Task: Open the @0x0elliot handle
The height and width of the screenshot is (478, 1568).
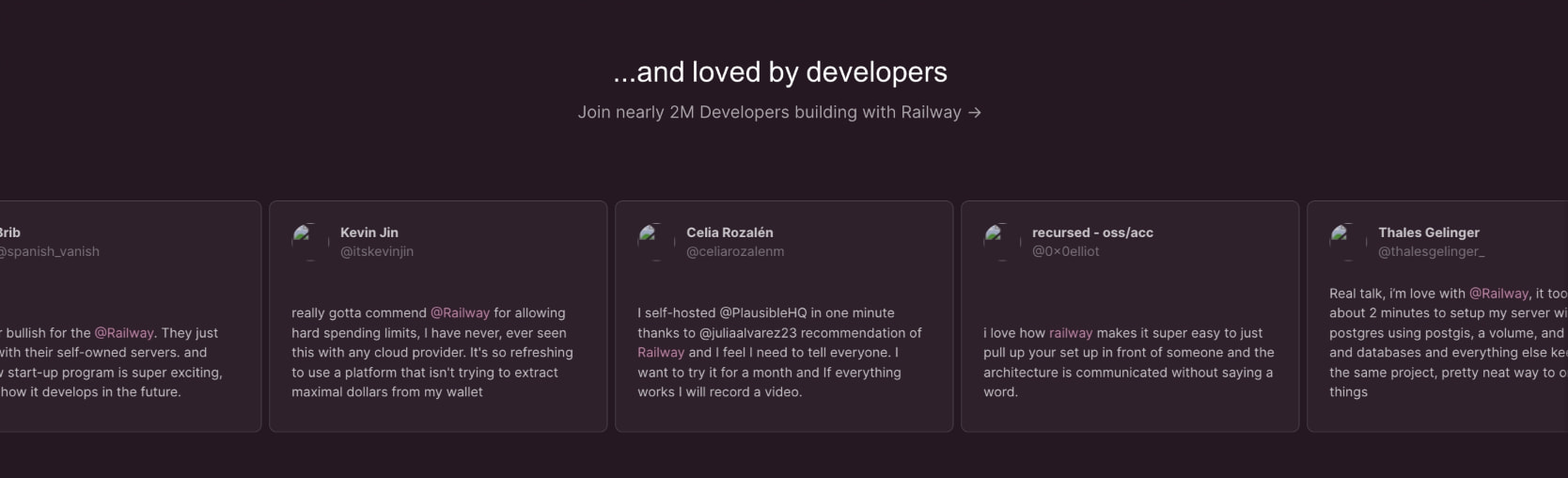Action: pyautogui.click(x=1066, y=251)
